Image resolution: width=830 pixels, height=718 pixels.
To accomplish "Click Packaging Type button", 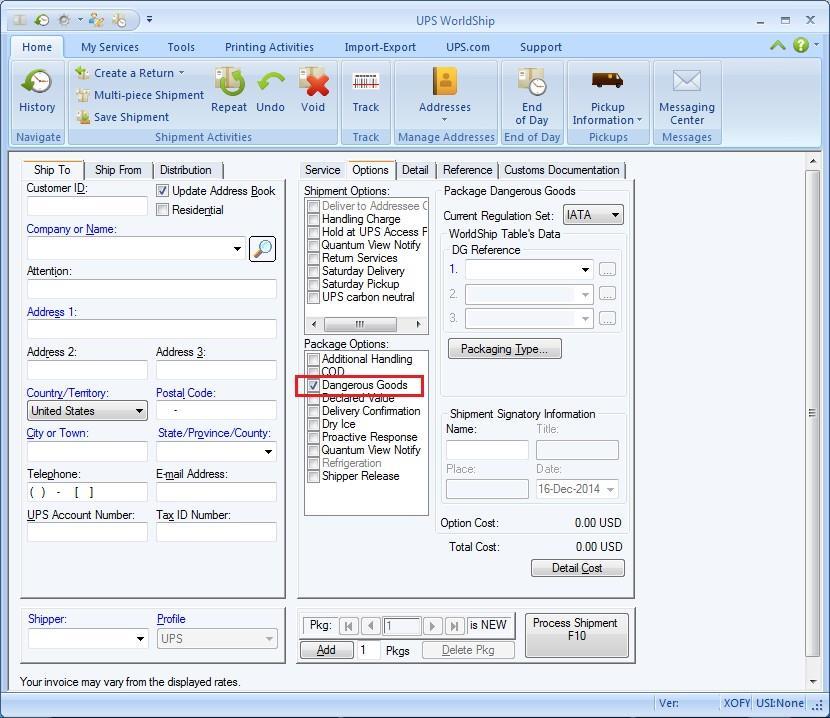I will [504, 349].
